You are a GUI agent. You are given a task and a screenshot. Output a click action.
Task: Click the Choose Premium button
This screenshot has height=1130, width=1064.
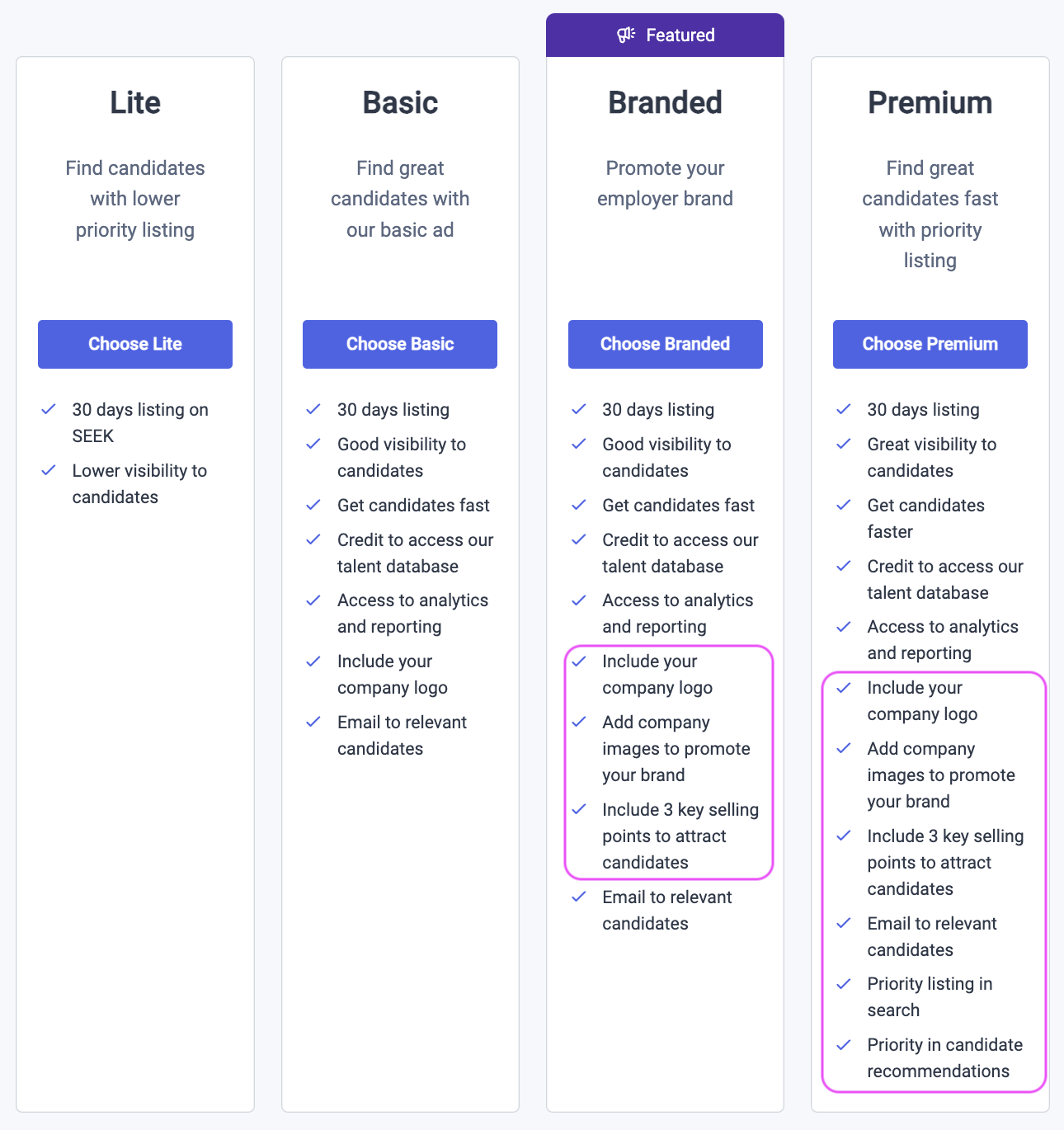pos(930,344)
